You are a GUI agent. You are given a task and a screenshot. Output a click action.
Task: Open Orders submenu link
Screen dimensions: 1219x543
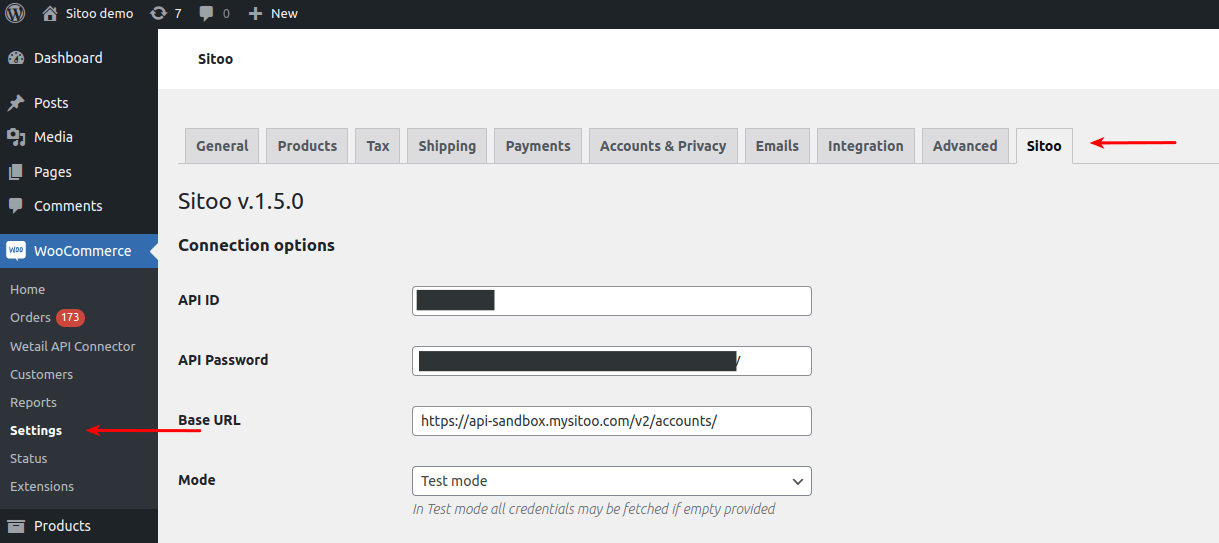[x=30, y=317]
